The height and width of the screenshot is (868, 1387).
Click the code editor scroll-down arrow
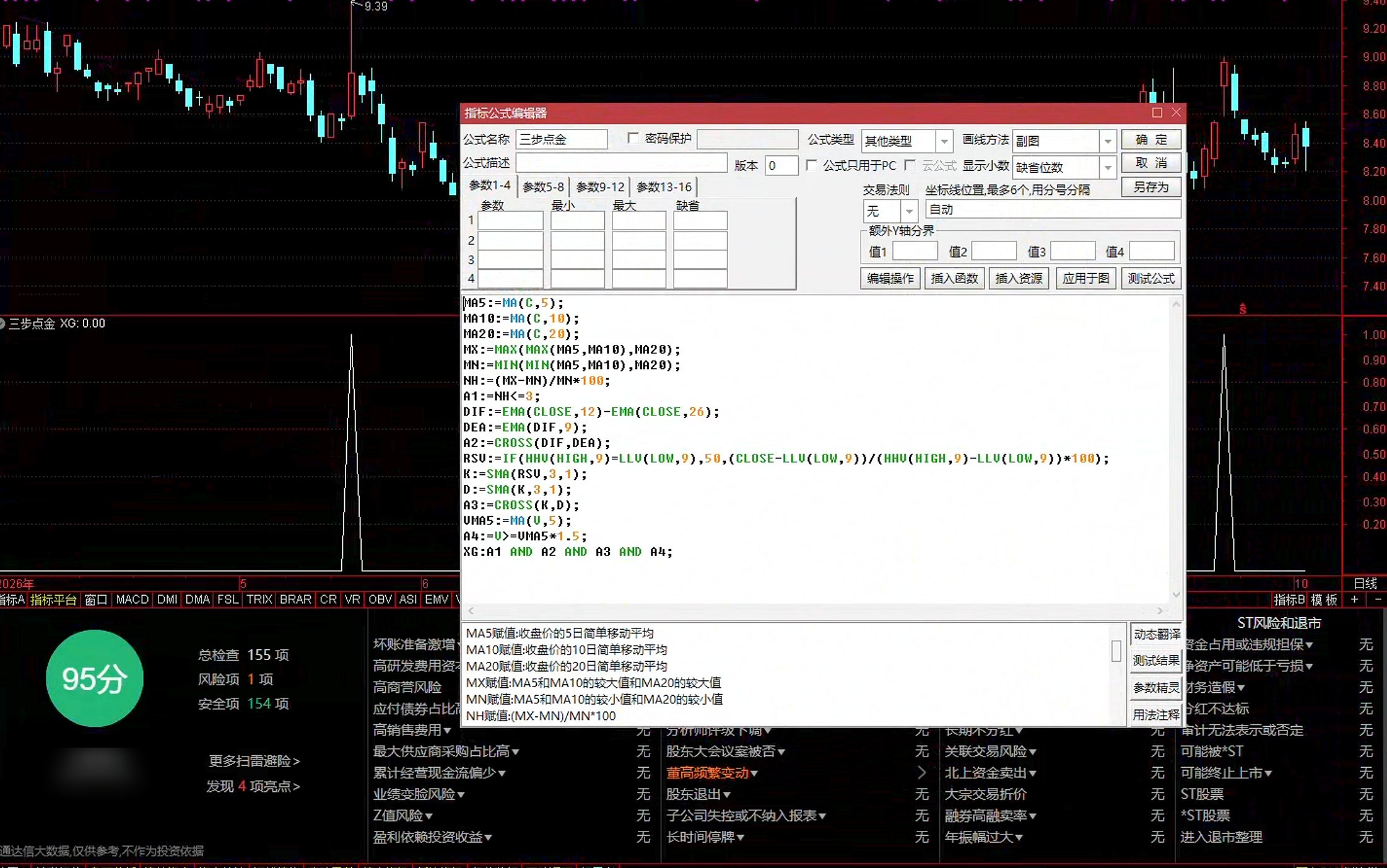(1176, 595)
